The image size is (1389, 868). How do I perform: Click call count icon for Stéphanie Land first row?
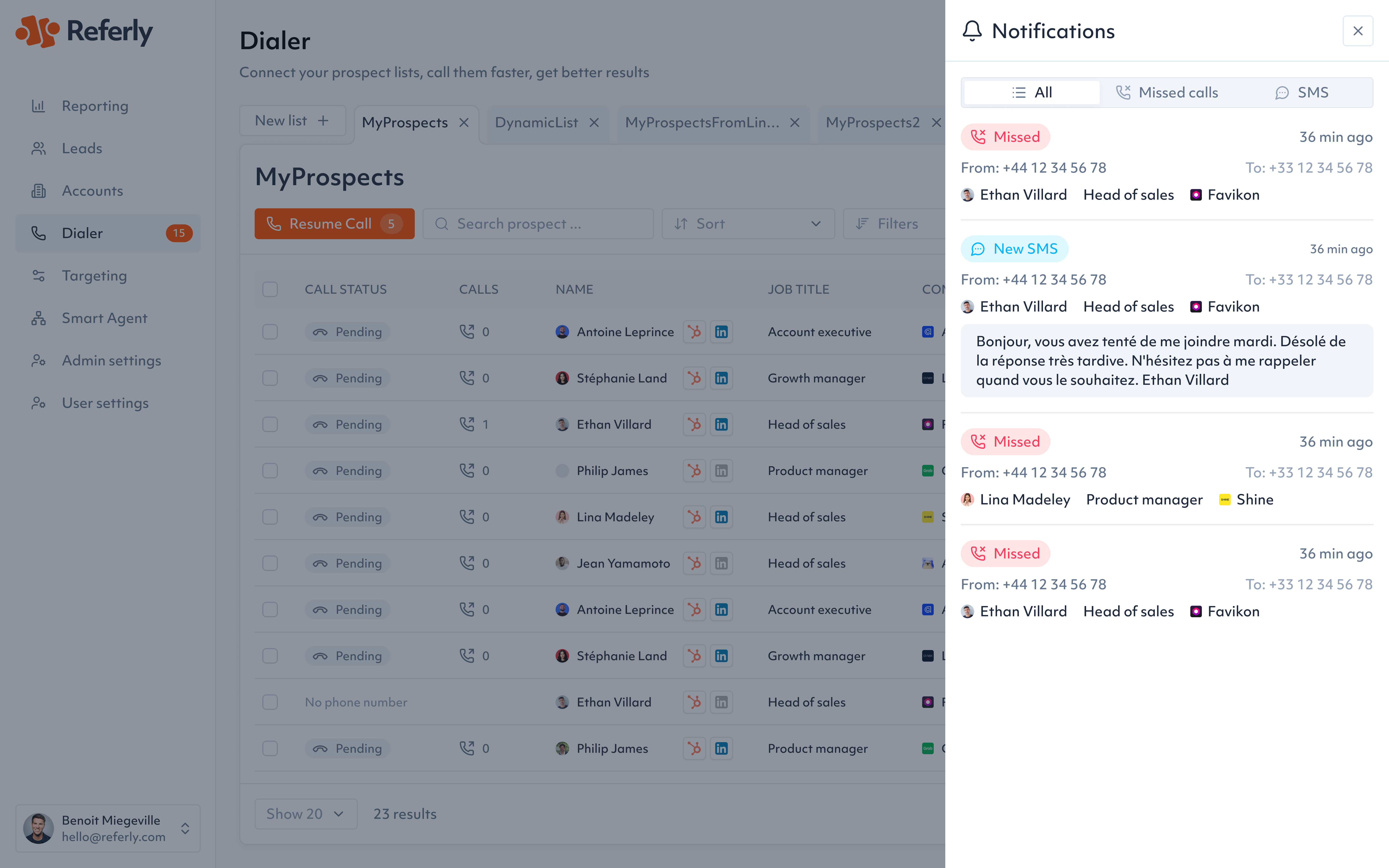click(467, 378)
